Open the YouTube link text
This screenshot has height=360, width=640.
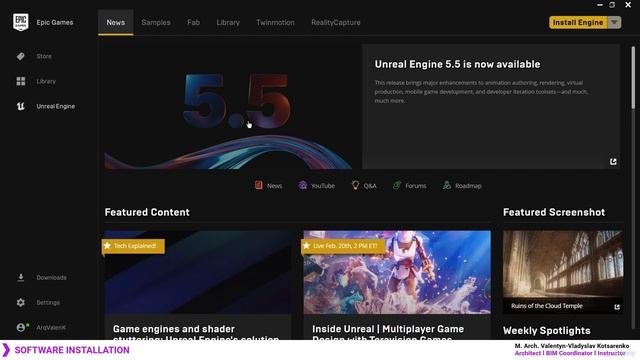323,186
